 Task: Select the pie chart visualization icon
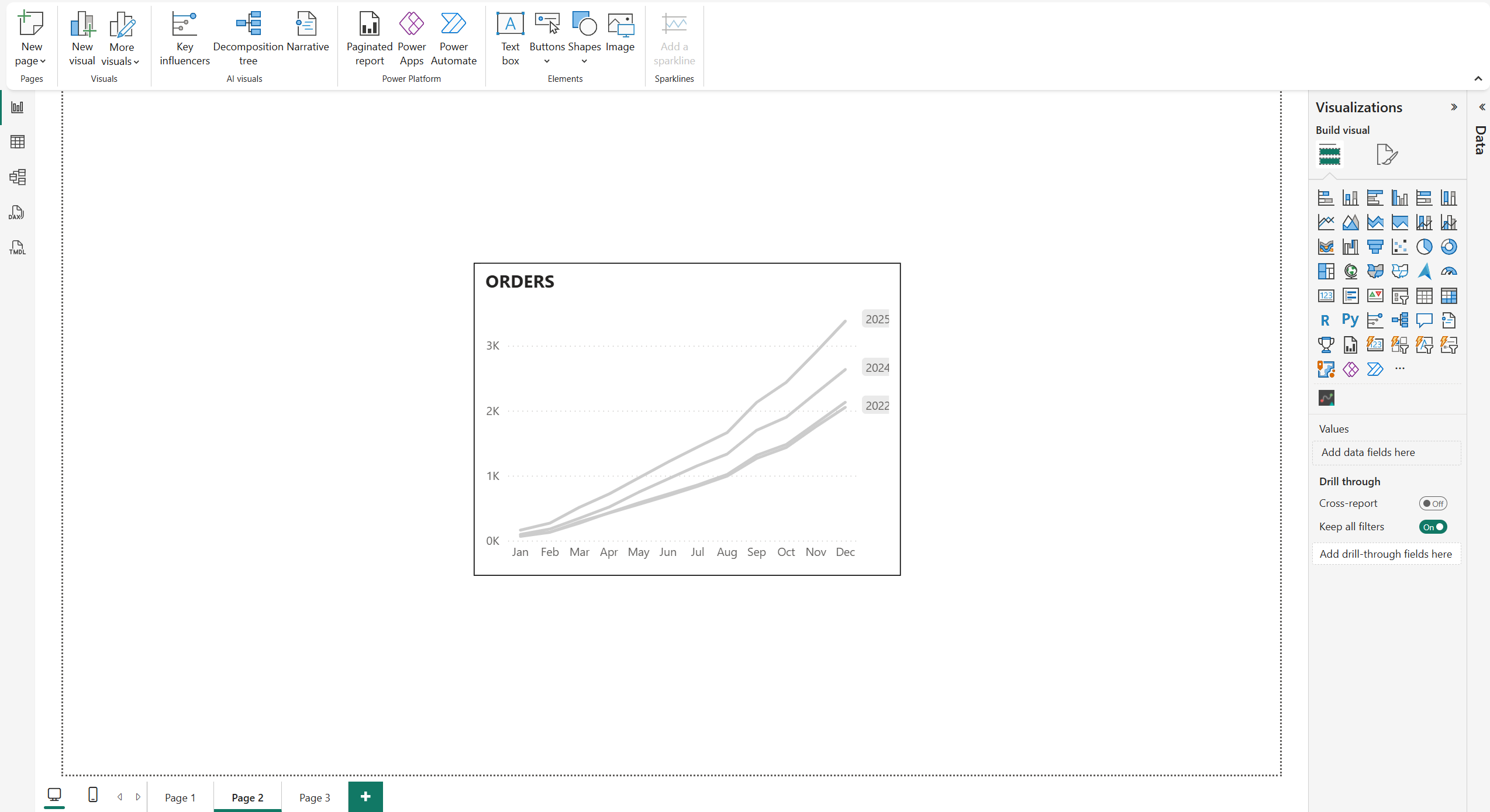coord(1424,247)
